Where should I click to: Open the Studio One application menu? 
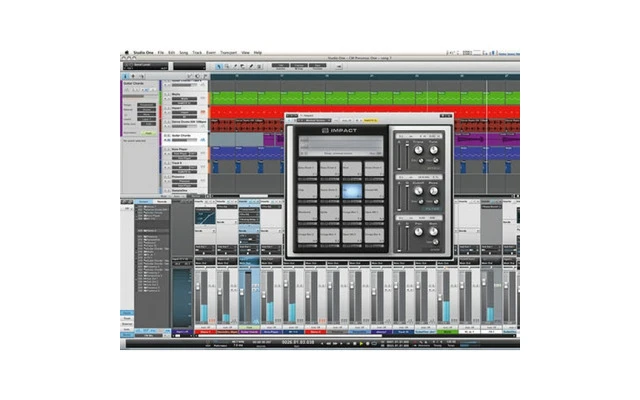tap(143, 53)
